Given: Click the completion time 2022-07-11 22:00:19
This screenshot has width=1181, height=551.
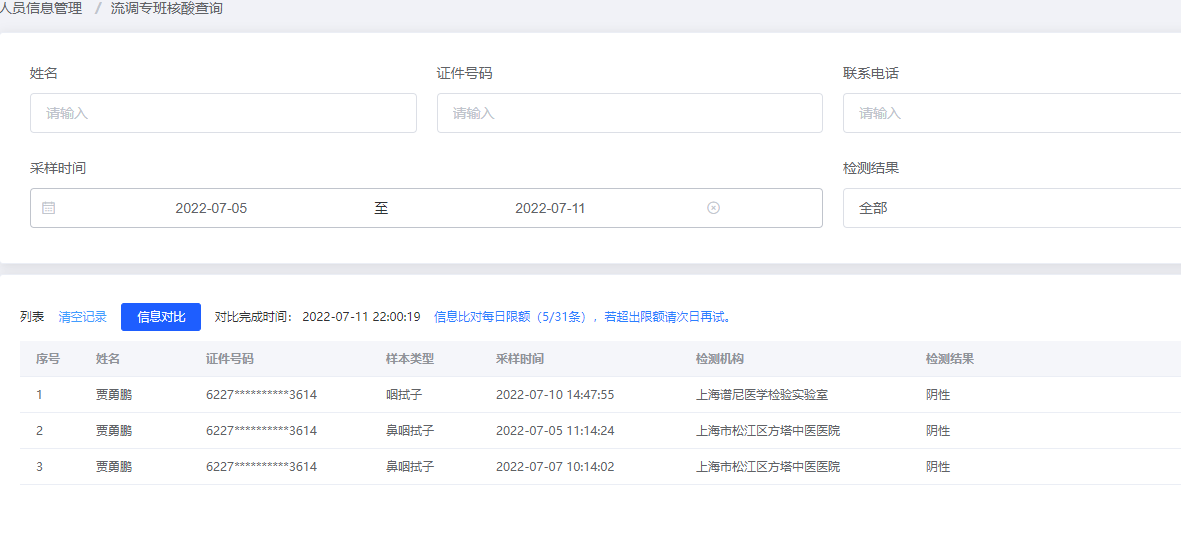Looking at the screenshot, I should point(361,317).
